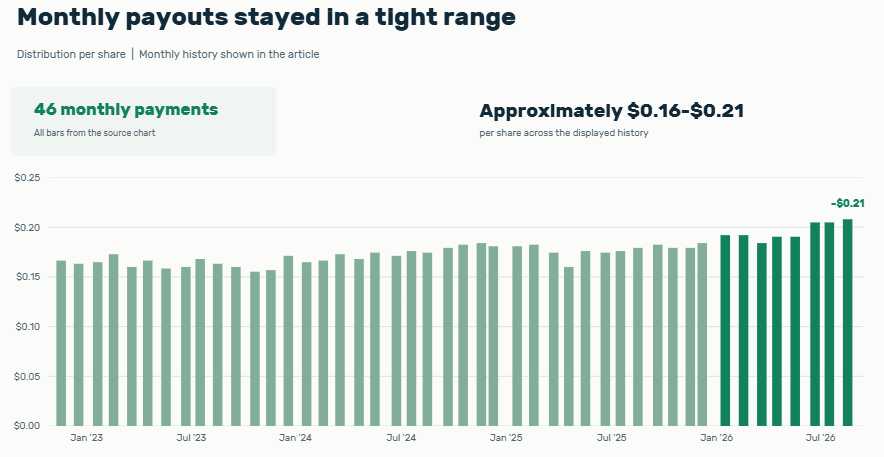Click the '$0.10' y-axis label
The image size is (884, 457).
coord(27,327)
